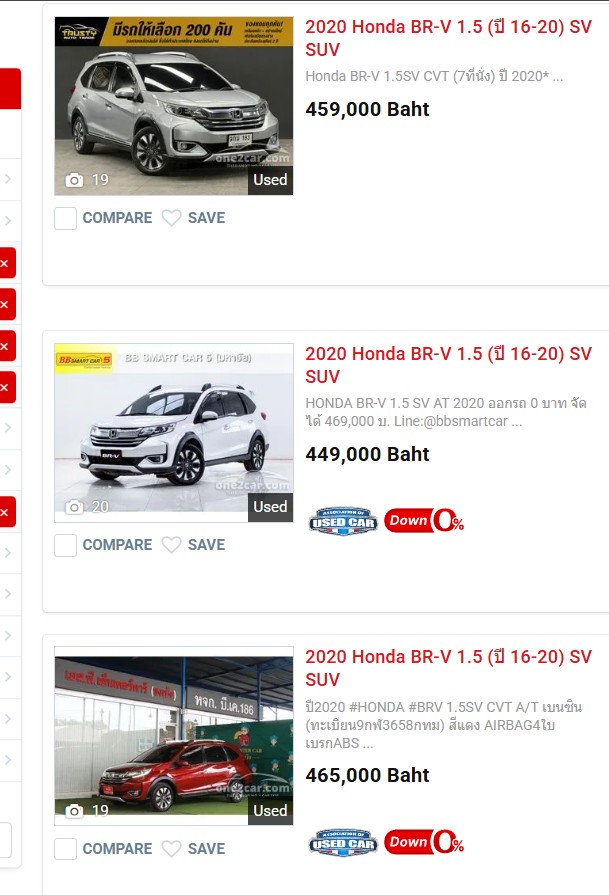Click the Used label on silver BR-V photo
Screen dimensions: 609x895
[271, 180]
